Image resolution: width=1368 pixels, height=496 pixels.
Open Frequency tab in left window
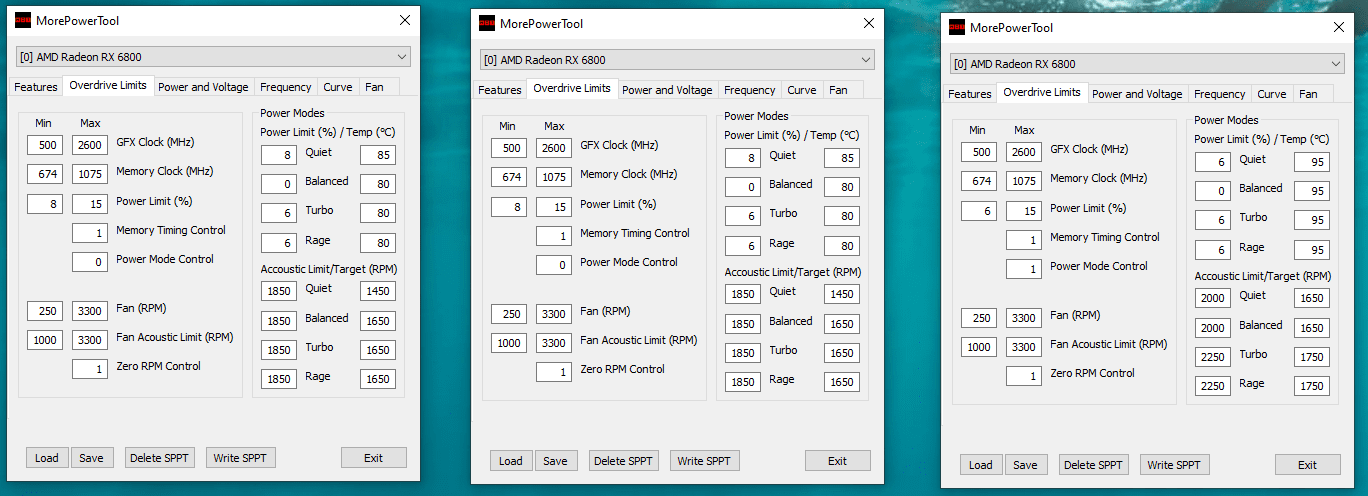point(285,87)
